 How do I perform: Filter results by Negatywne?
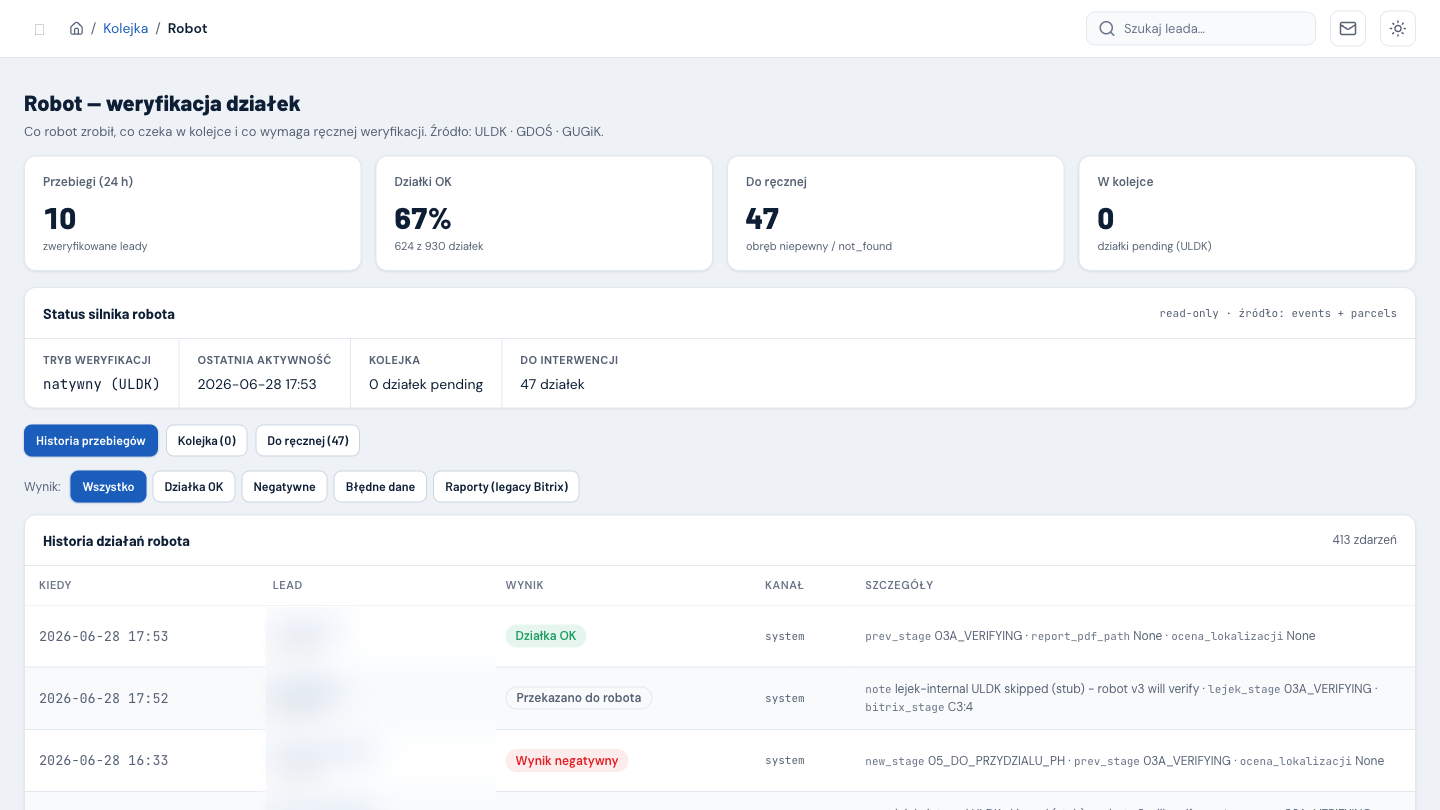point(284,486)
